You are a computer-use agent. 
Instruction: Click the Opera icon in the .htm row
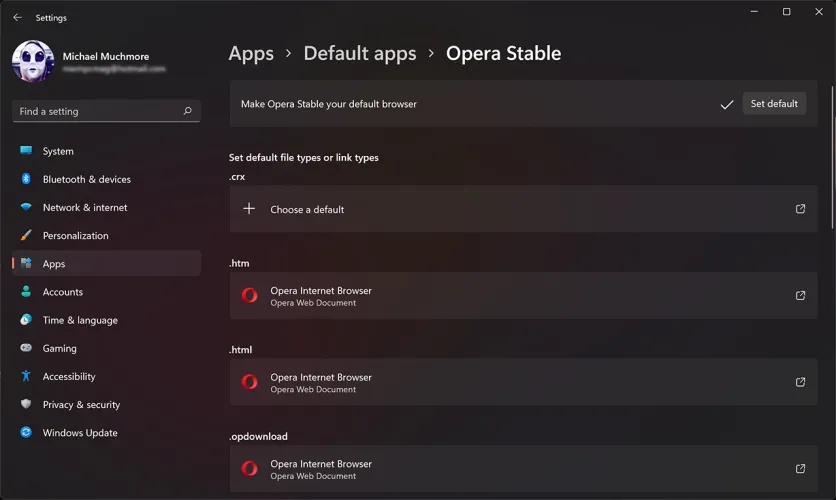tap(250, 296)
